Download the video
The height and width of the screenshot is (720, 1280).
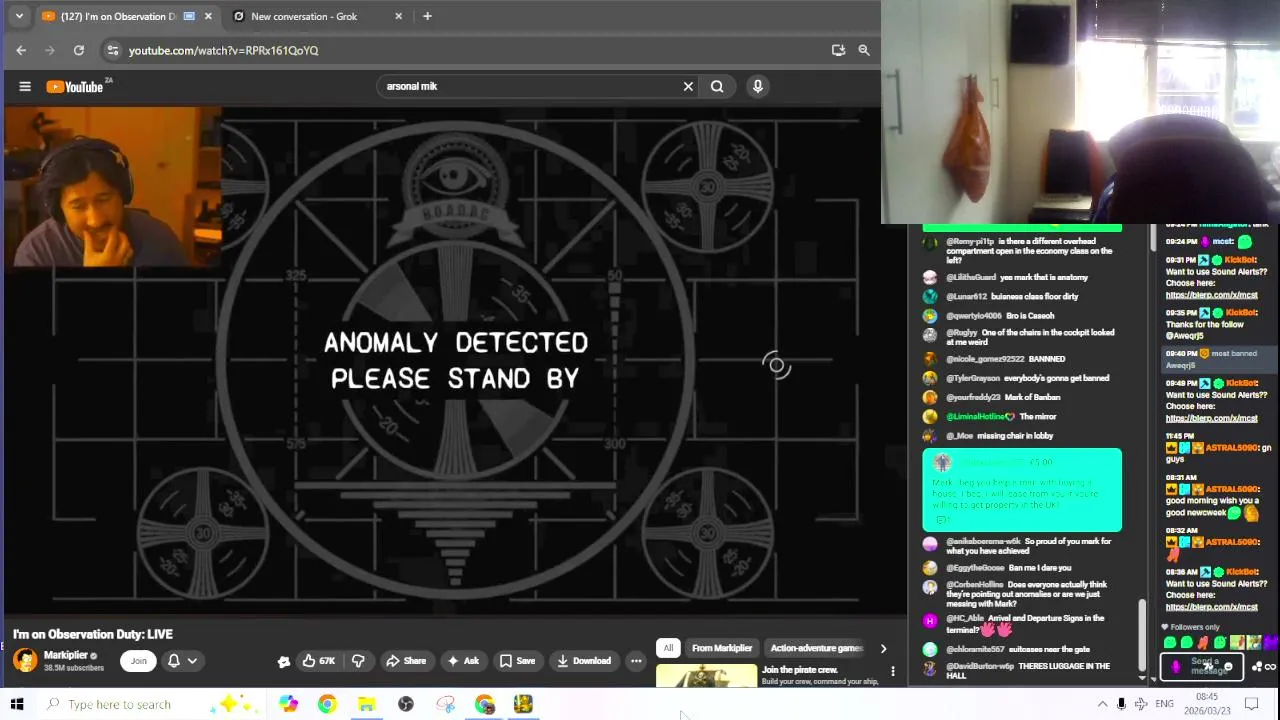tap(584, 661)
